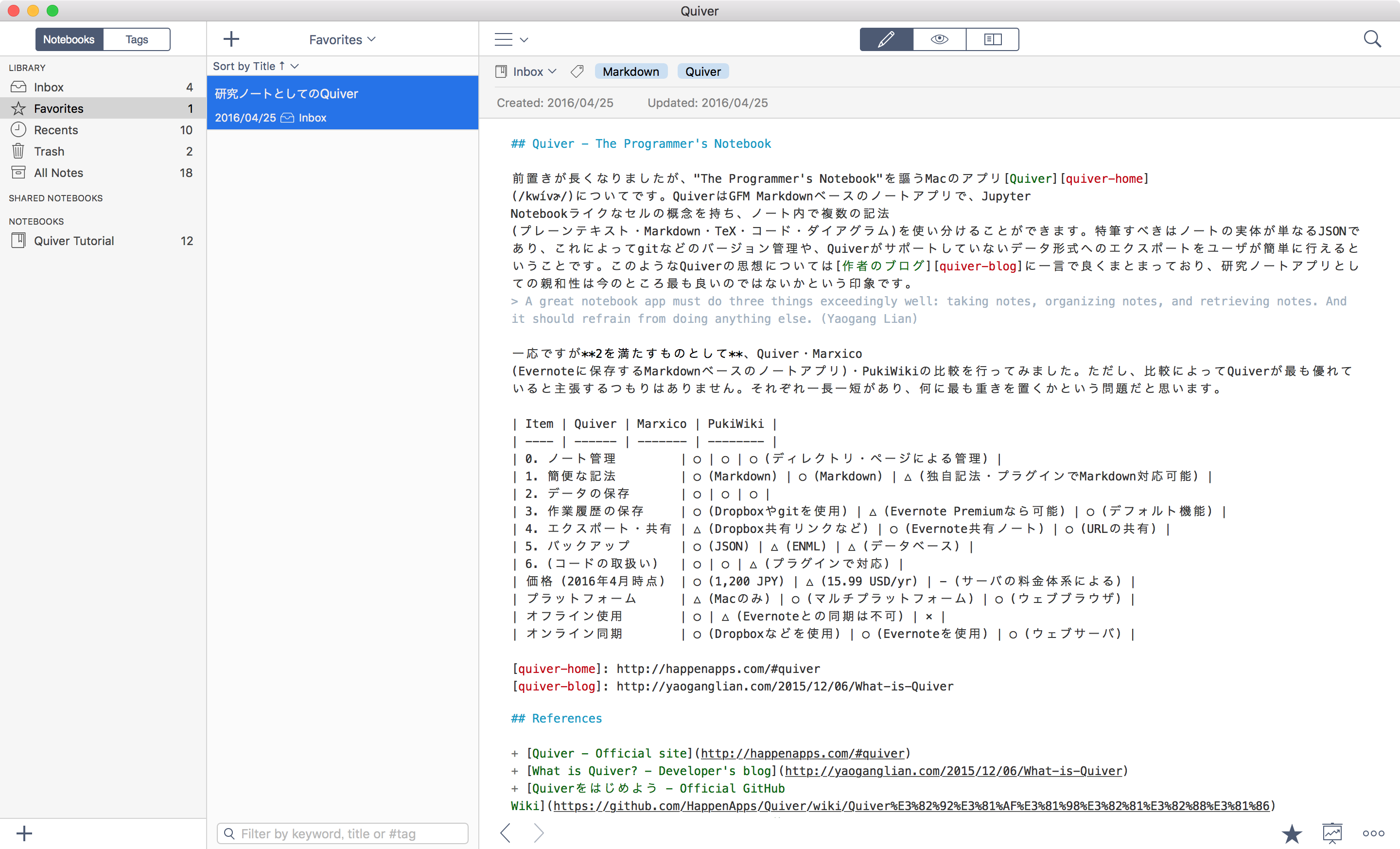The image size is (1400, 849).
Task: Open Recents in the library
Action: click(x=103, y=129)
